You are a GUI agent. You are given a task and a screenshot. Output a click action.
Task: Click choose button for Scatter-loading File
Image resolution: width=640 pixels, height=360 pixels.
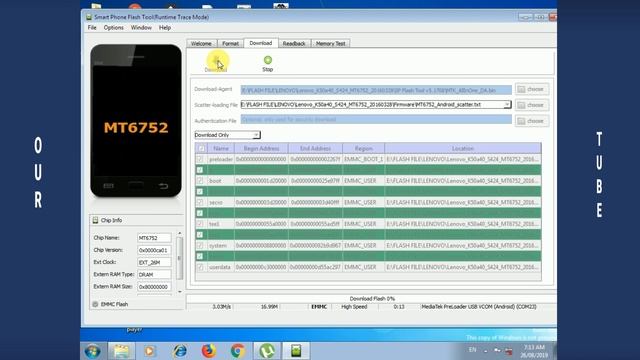coord(532,105)
